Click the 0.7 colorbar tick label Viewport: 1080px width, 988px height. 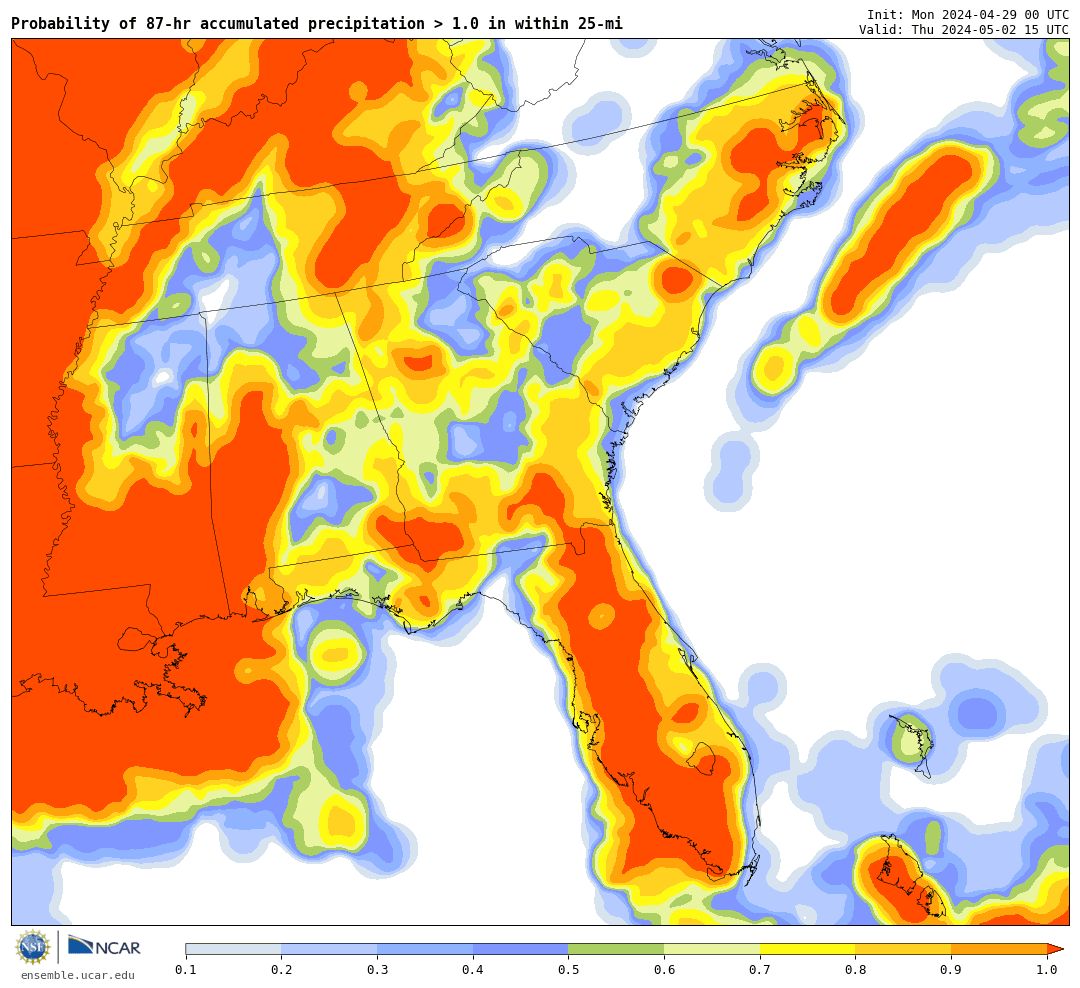[x=760, y=969]
